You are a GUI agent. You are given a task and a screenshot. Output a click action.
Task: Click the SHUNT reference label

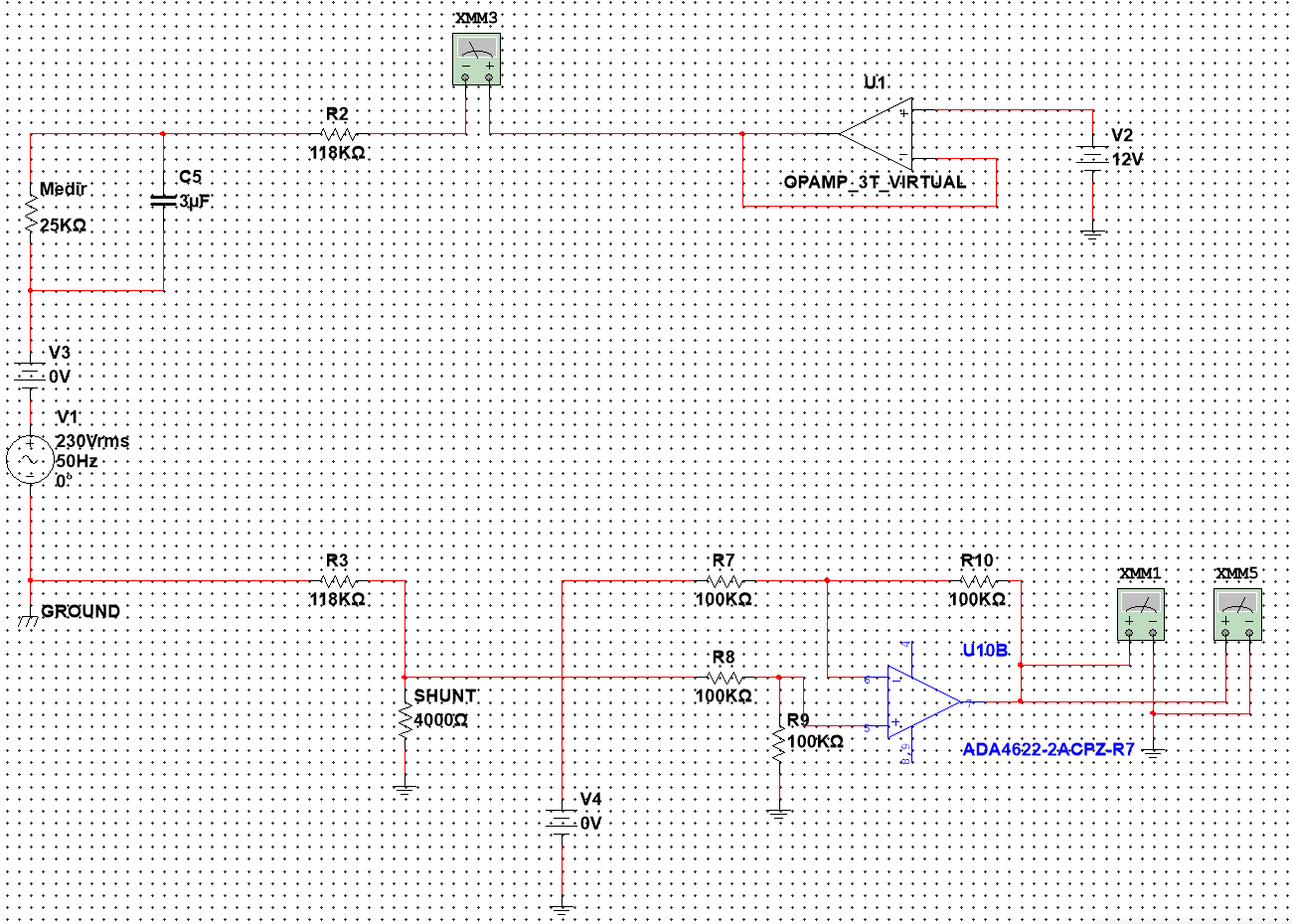point(445,696)
